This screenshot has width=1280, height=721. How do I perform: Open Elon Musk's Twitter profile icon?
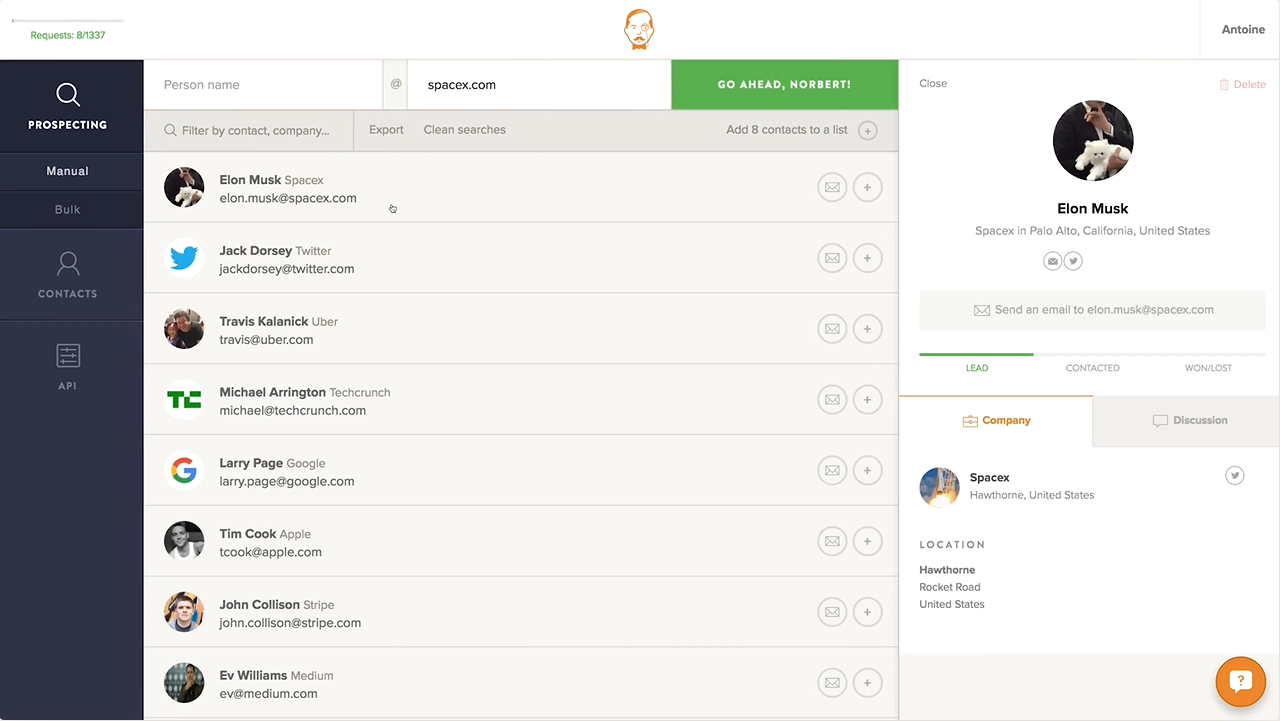[1073, 261]
